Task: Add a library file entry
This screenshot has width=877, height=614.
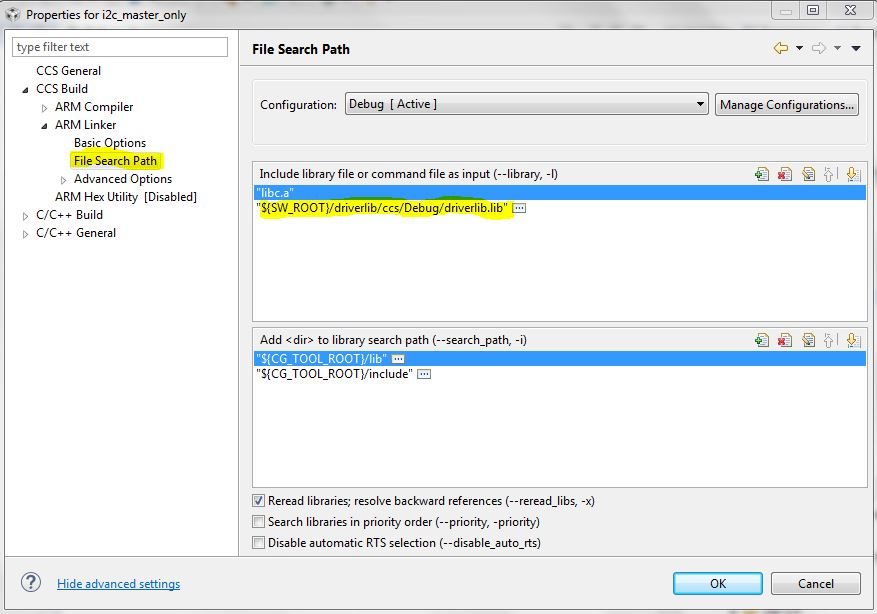Action: click(x=761, y=174)
